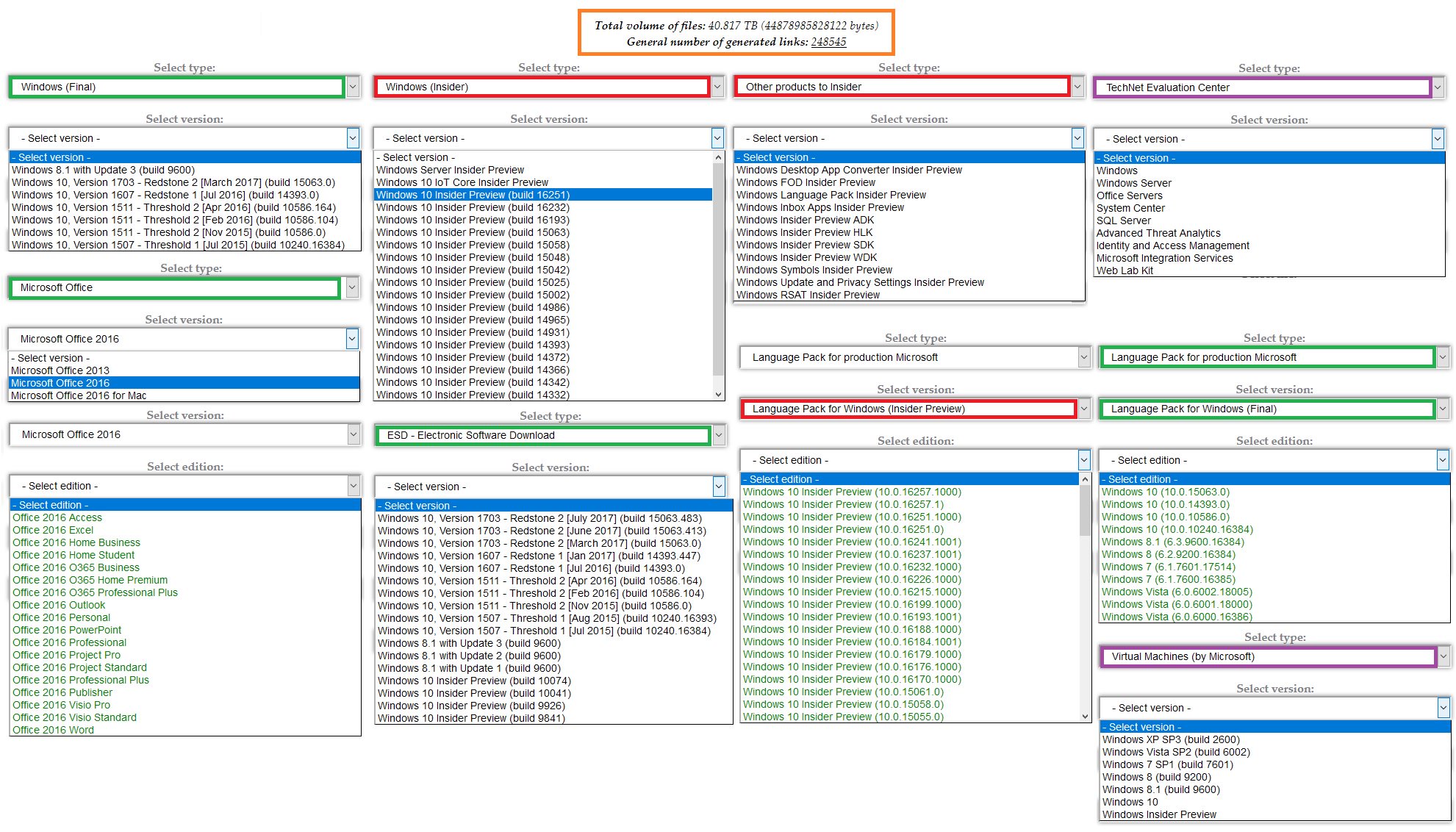This screenshot has height=832, width=1456.
Task: Open the TechNet Evaluation Center dropdown
Action: tap(1269, 87)
